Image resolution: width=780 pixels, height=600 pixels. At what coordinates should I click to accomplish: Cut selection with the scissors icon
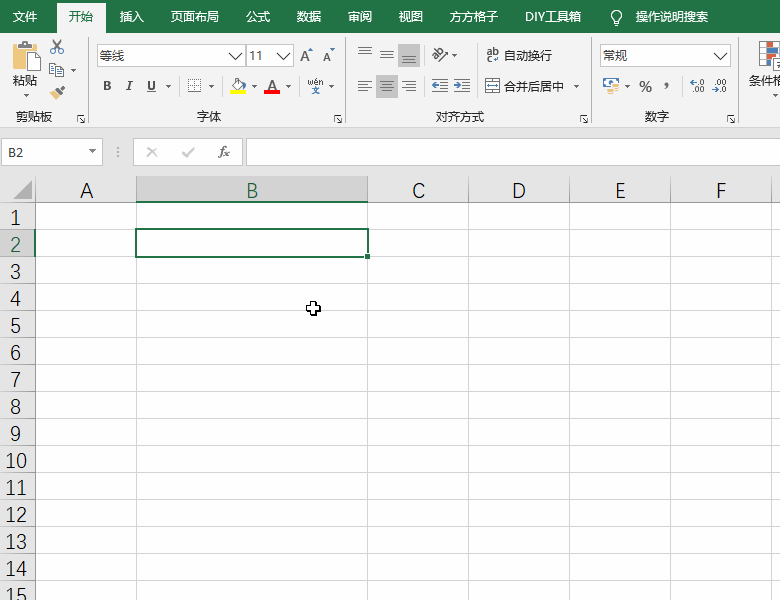(57, 47)
